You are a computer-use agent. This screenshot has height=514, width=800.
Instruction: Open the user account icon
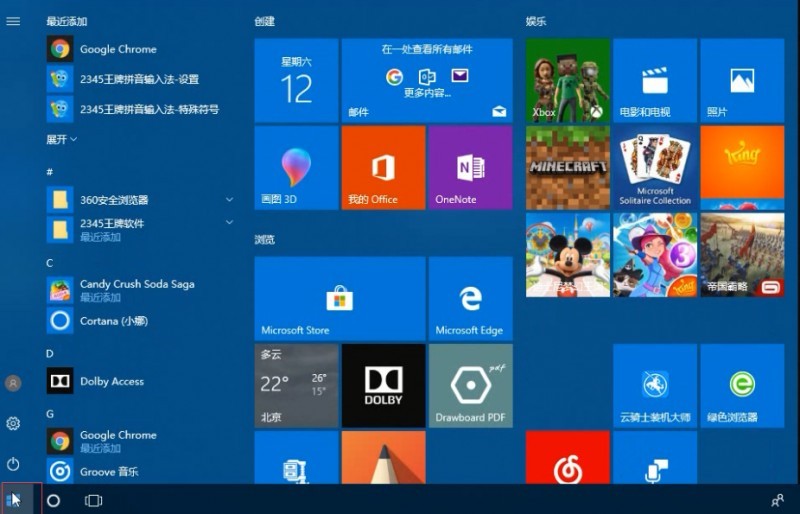click(x=13, y=382)
